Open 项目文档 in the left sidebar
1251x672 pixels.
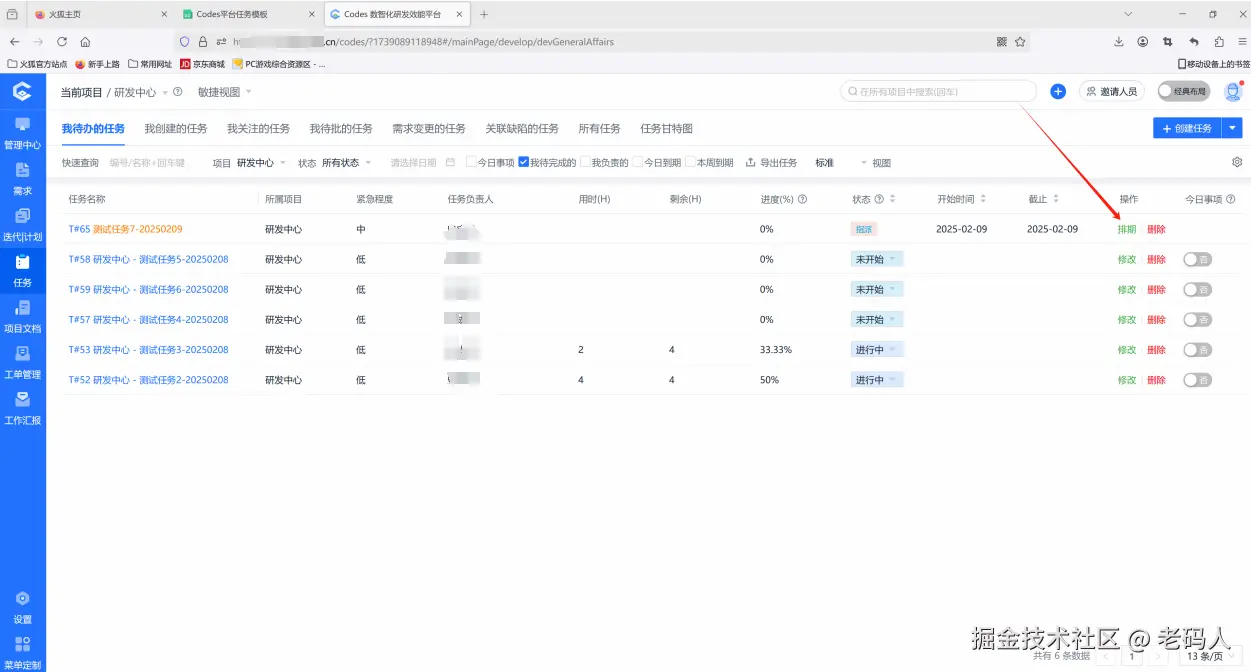22,317
